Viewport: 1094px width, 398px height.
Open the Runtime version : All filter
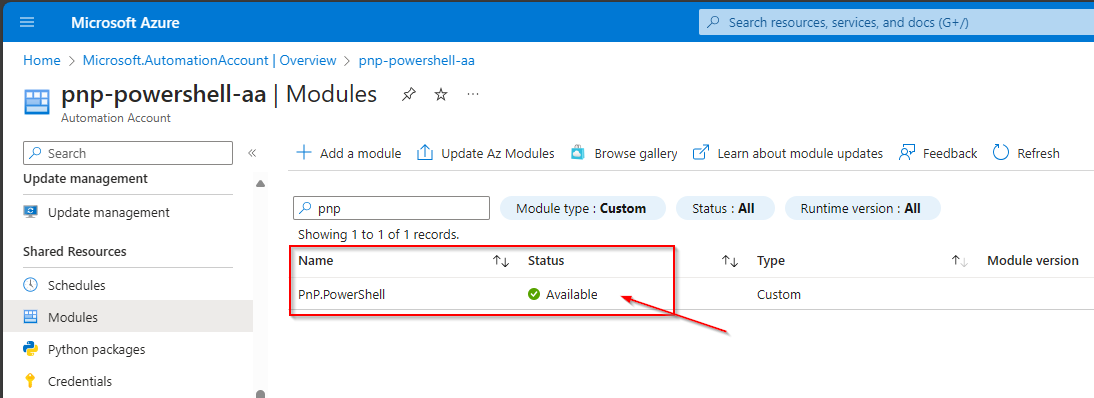(x=862, y=208)
